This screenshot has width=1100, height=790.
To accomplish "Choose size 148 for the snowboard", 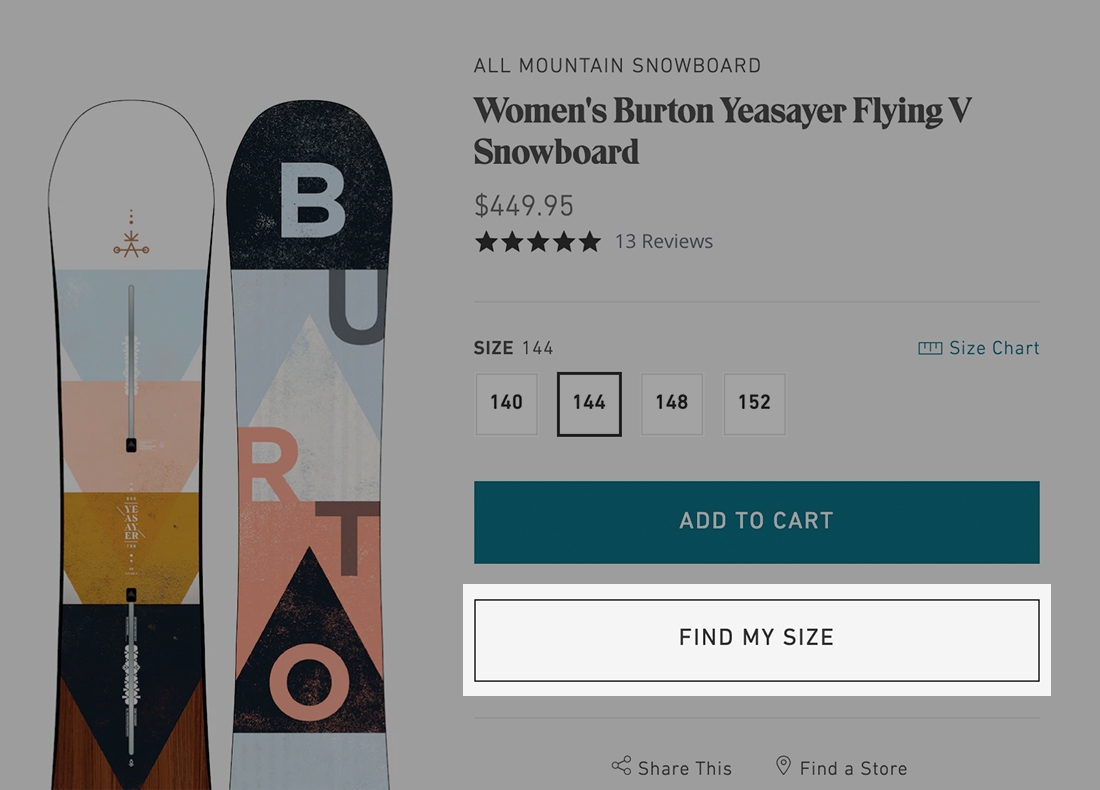I will [671, 403].
